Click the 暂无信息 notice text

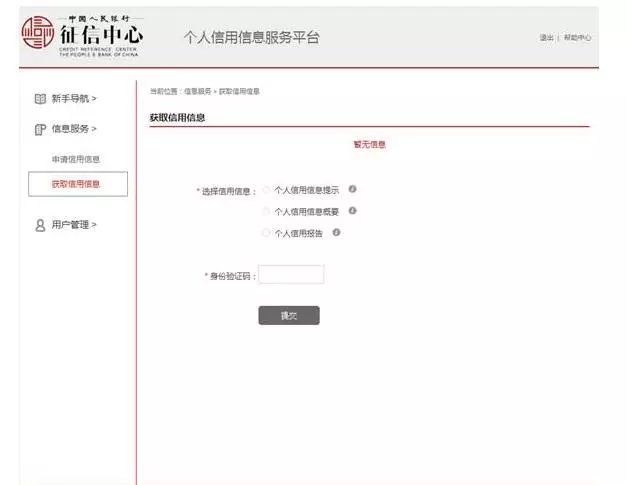[369, 144]
